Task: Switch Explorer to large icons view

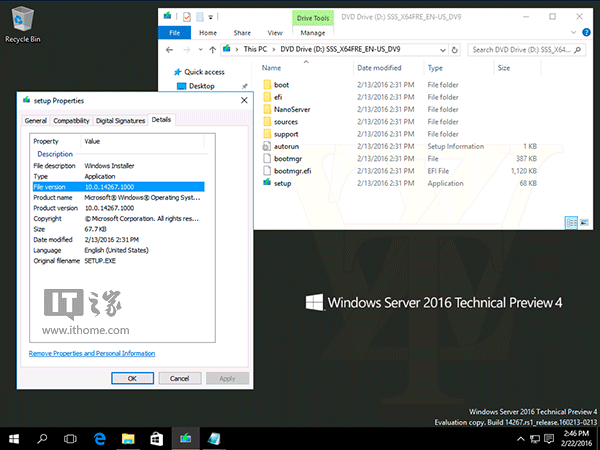Action: click(584, 222)
